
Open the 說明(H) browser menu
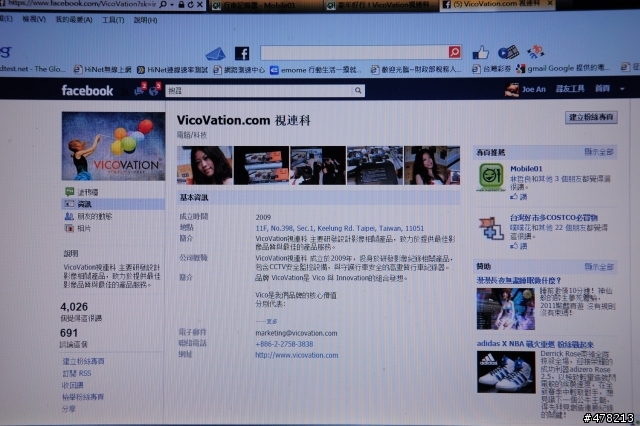145,20
